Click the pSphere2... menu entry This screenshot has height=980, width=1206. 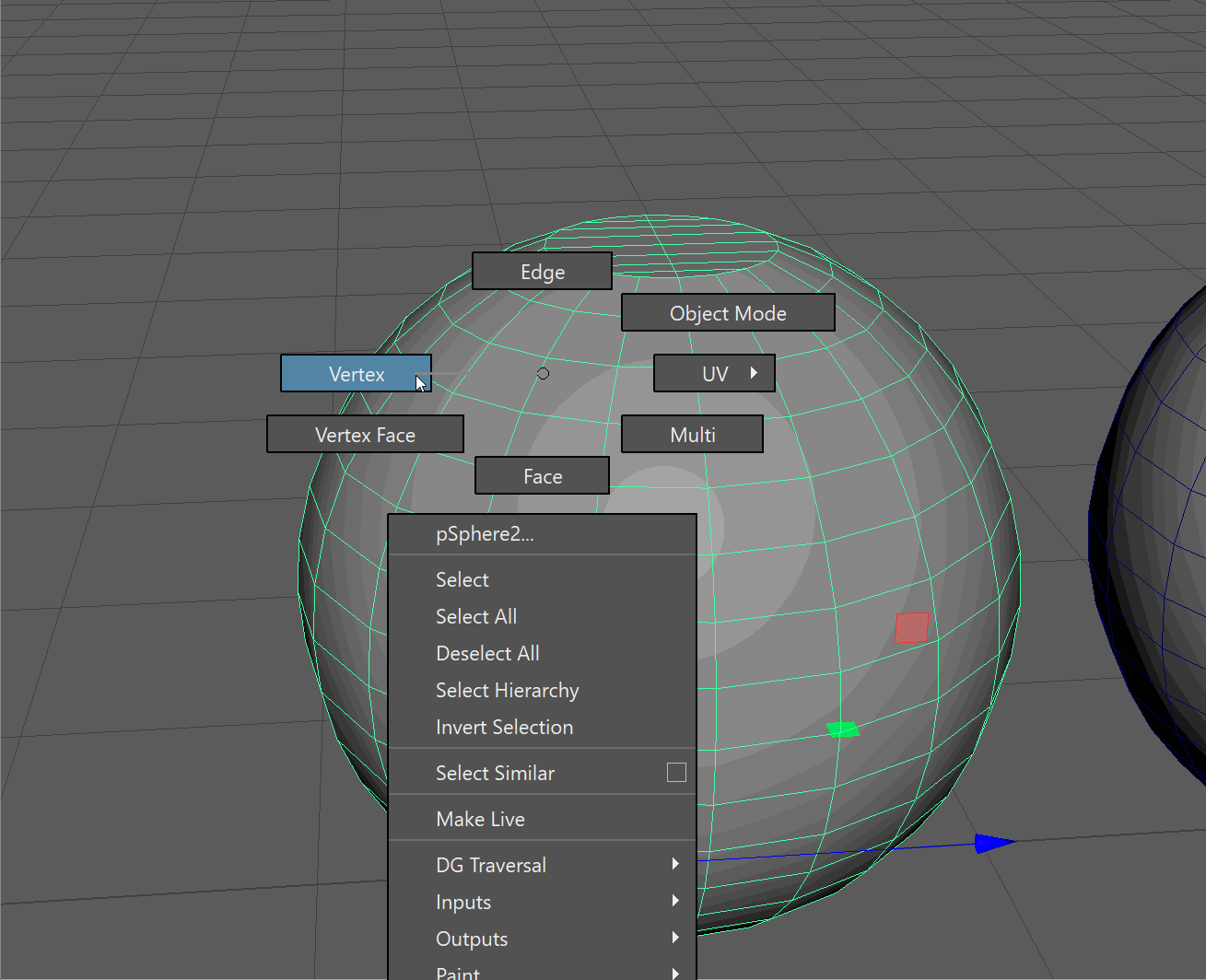click(x=485, y=534)
